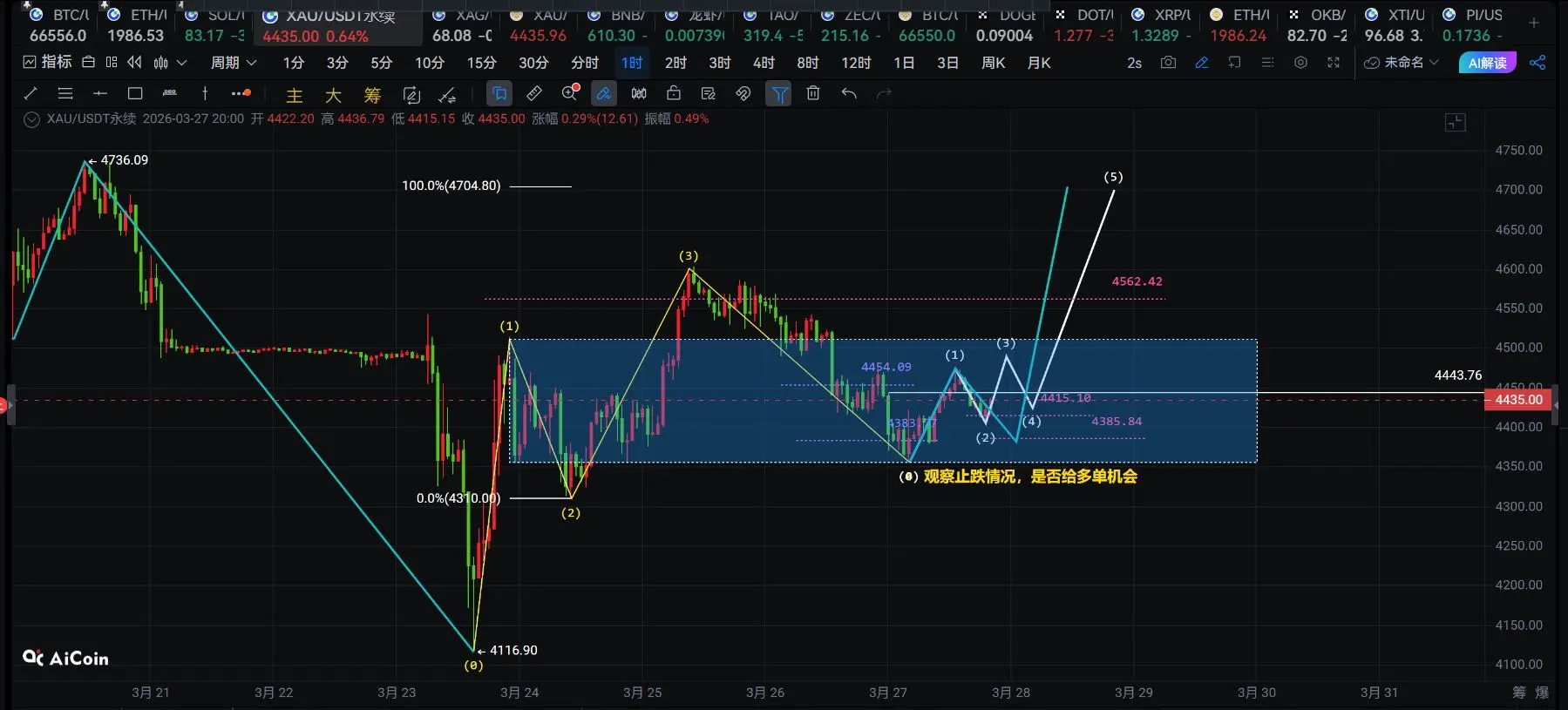Select the 1日 daily timeframe

(904, 63)
